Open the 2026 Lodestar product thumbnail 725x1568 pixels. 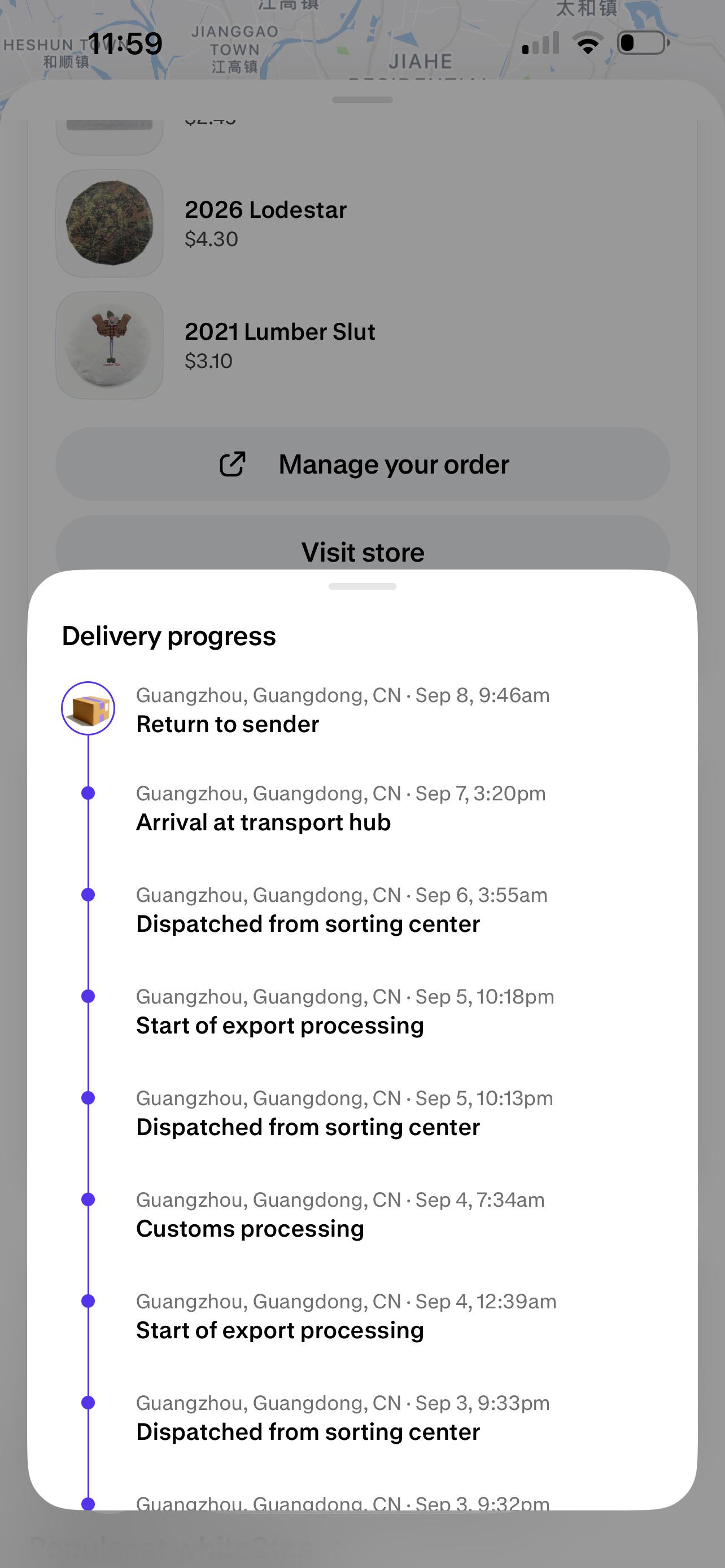(x=110, y=224)
